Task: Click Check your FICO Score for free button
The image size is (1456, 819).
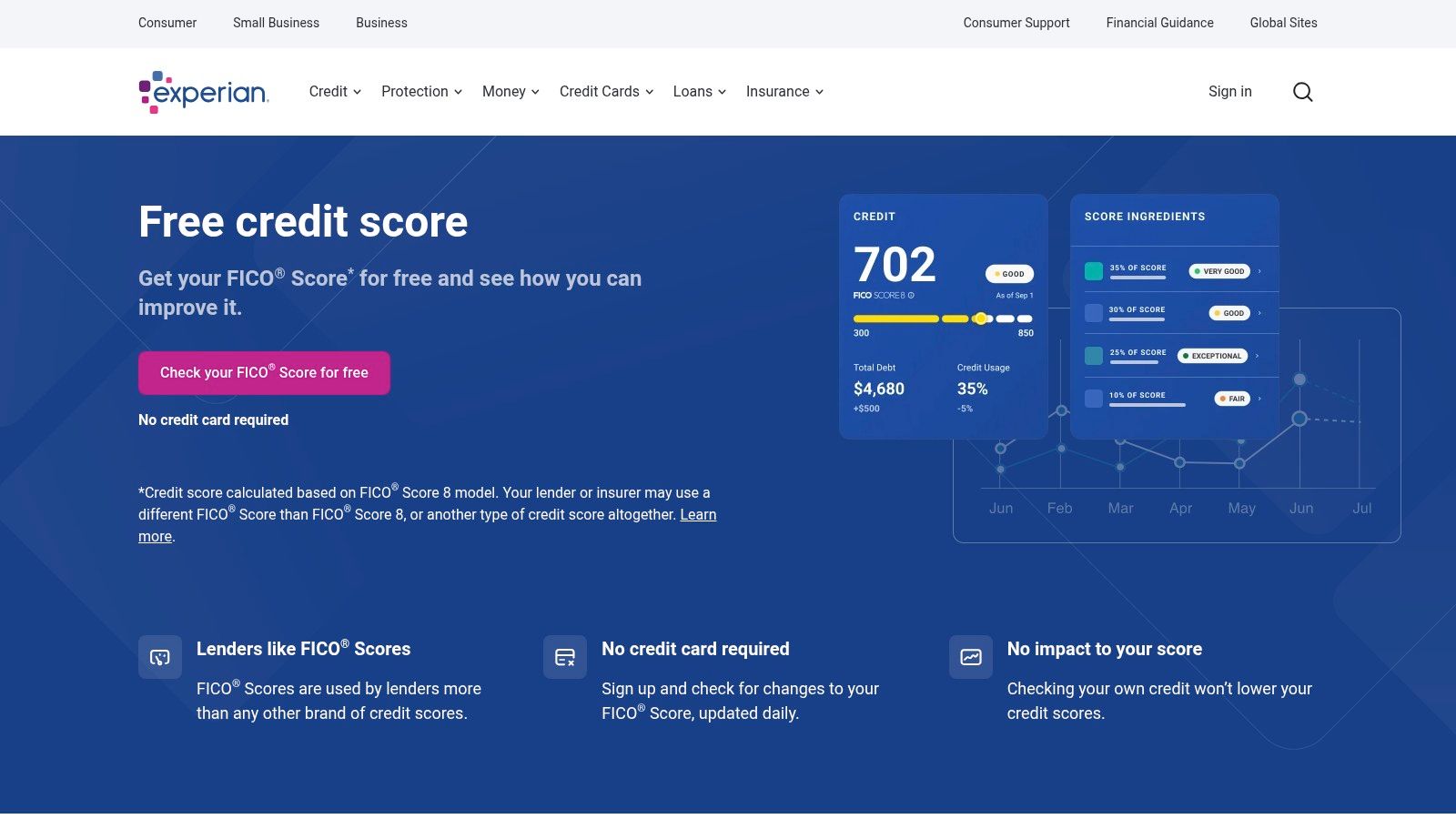Action: click(264, 373)
